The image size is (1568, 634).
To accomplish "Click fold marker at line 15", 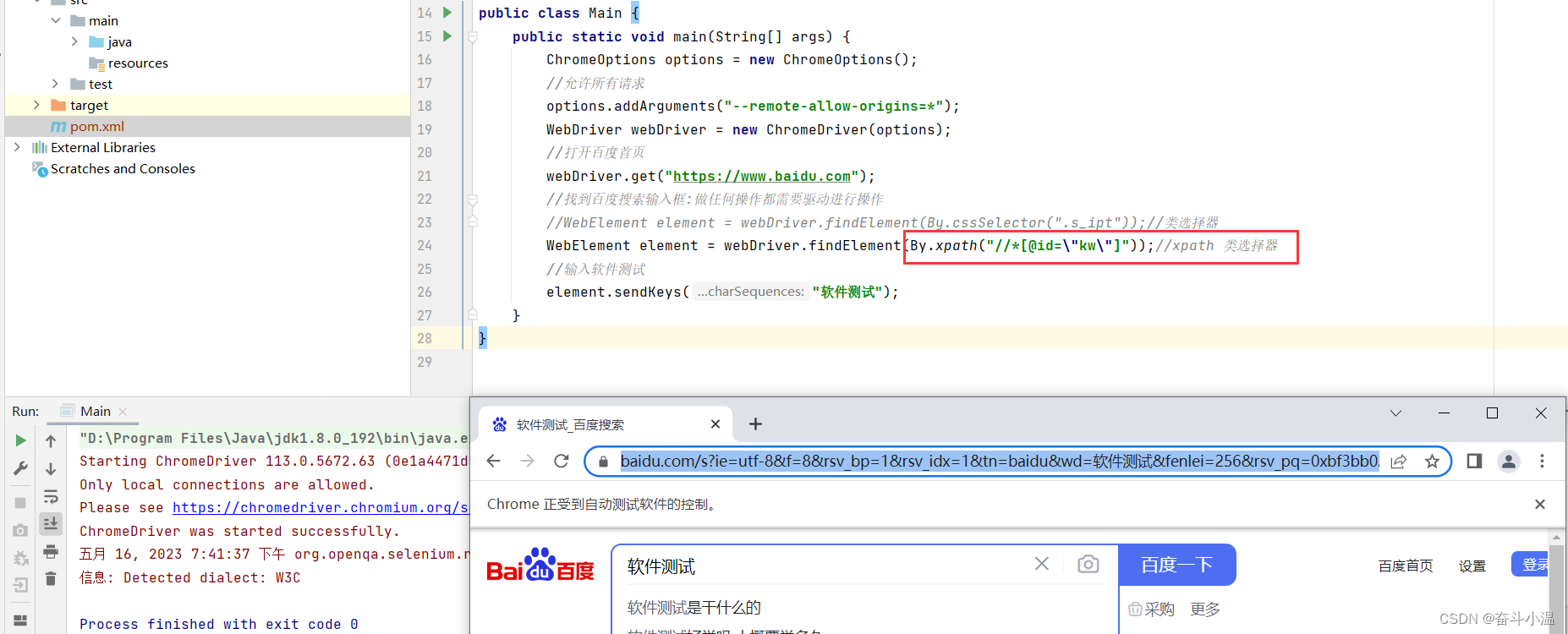I will (x=473, y=36).
